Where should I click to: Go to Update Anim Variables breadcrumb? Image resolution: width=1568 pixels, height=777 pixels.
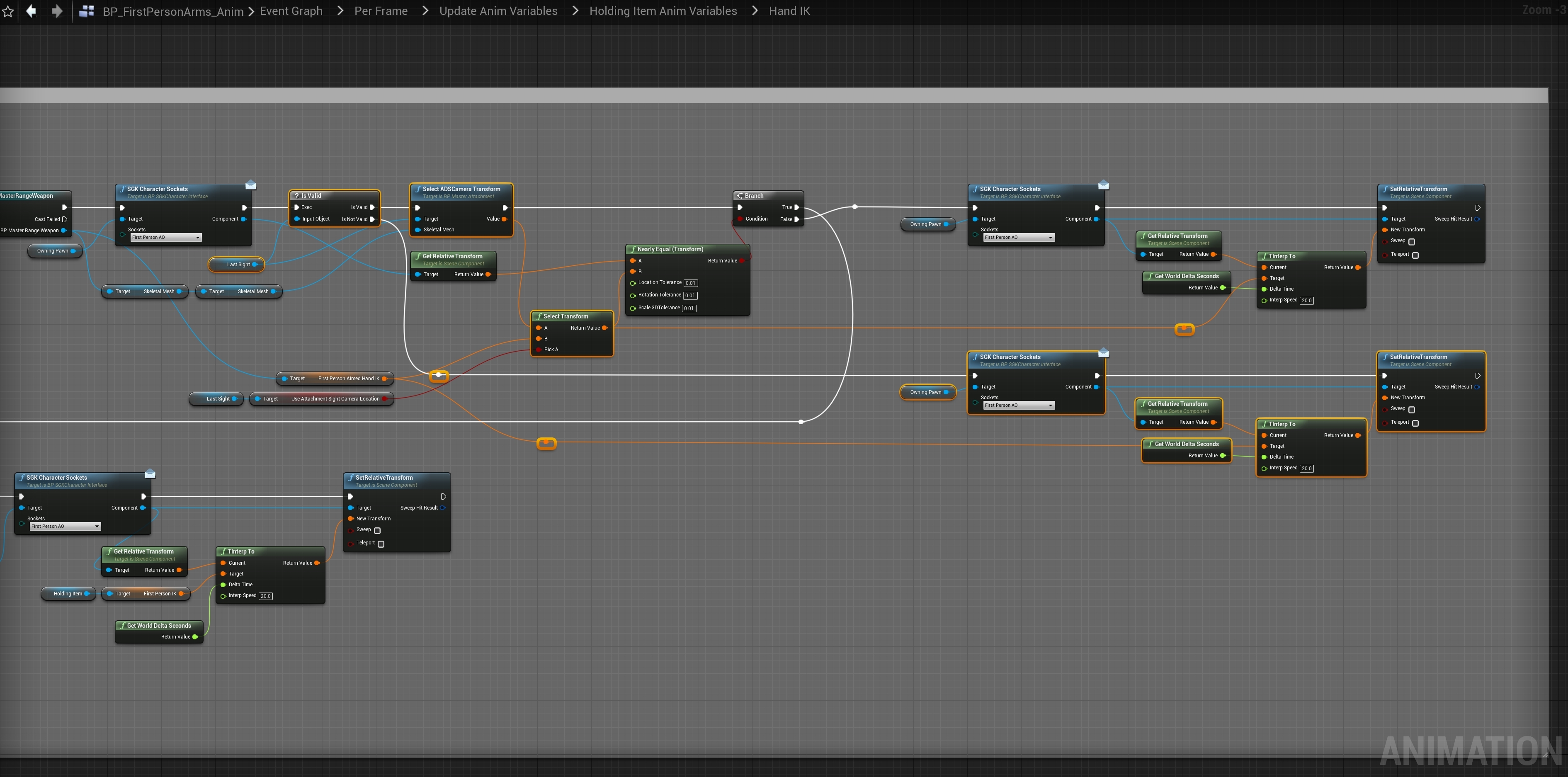point(498,11)
